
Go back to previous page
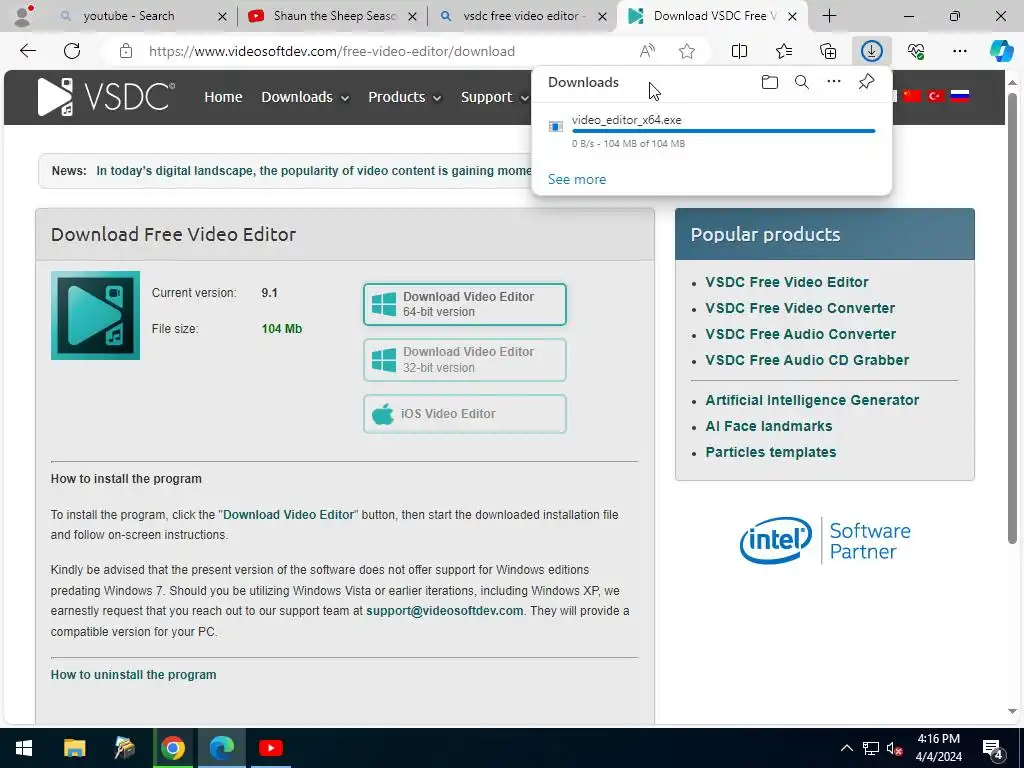27,51
